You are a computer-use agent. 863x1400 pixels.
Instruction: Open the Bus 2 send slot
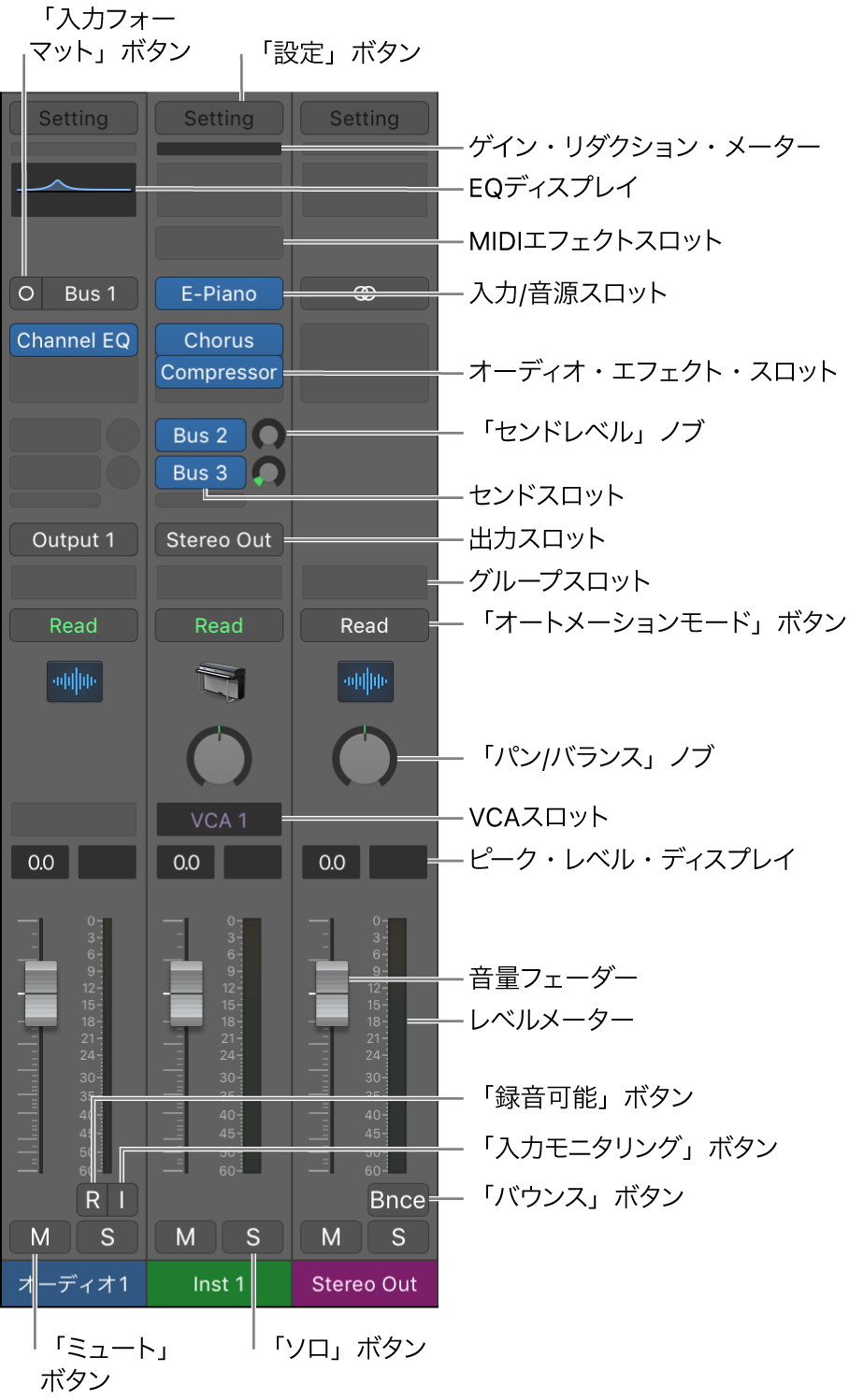pos(200,436)
